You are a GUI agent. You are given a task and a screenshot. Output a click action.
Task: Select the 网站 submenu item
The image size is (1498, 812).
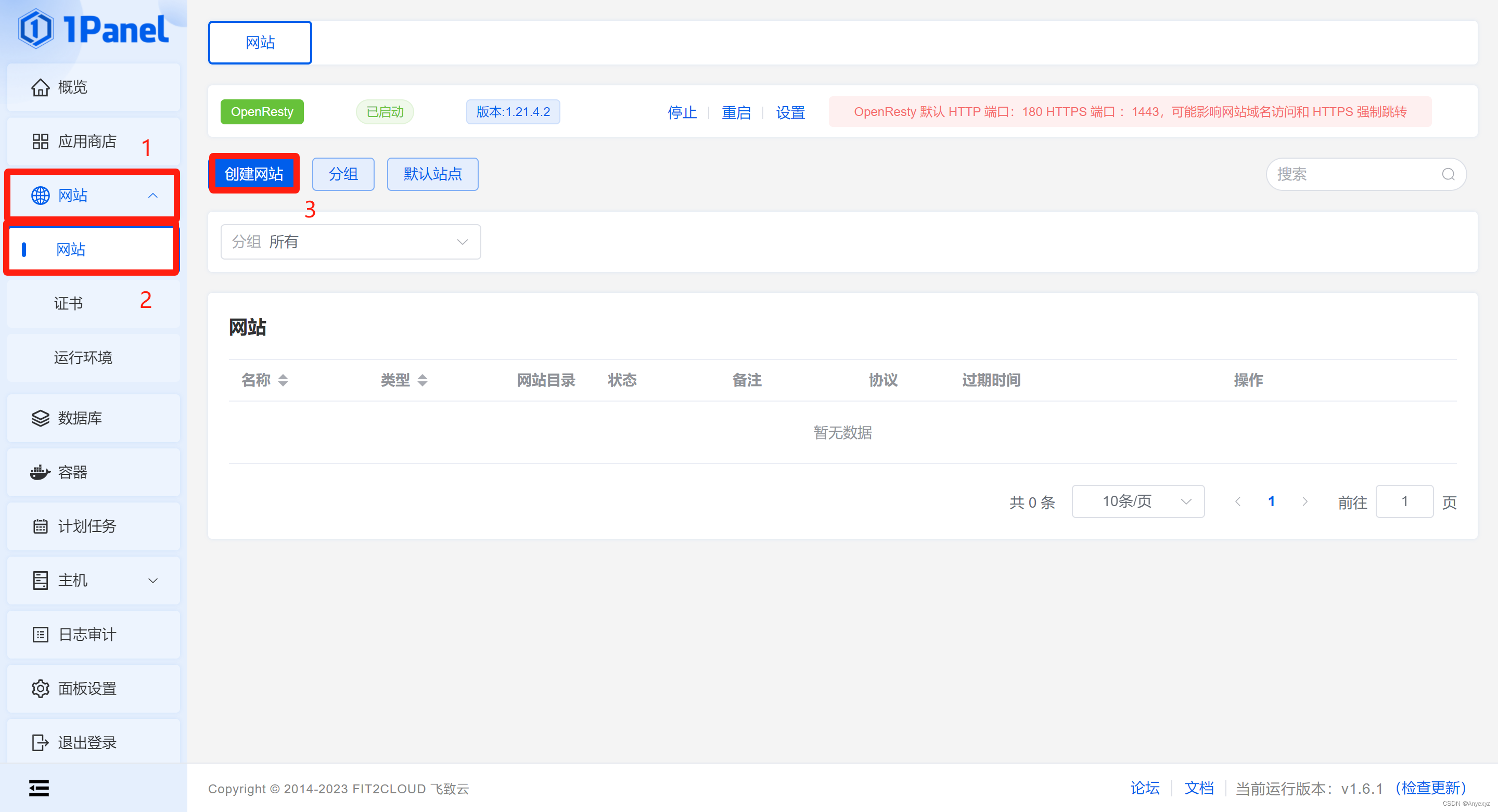point(92,249)
